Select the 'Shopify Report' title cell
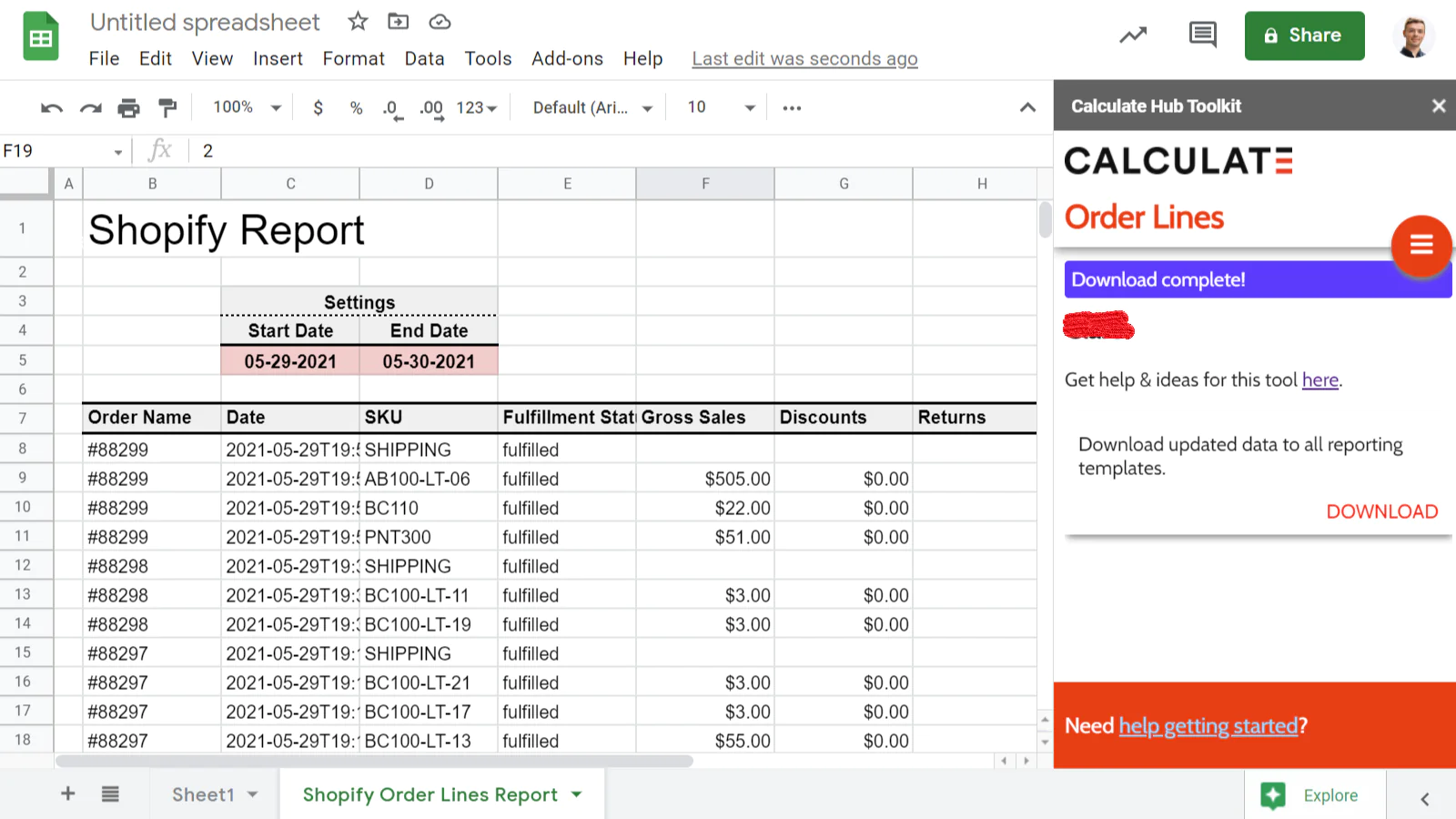 (x=226, y=229)
